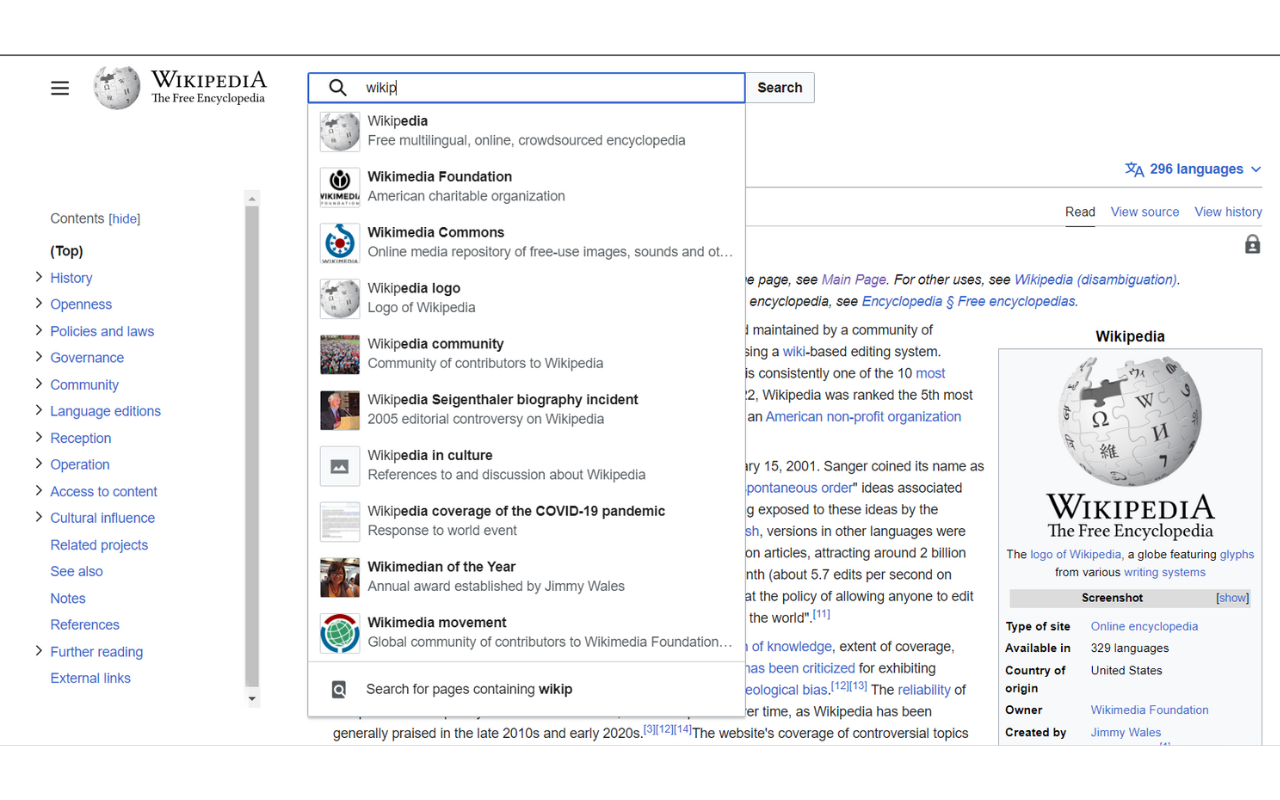
Task: Click the placeholder image icon for Wikipedia in culture
Action: coord(340,466)
